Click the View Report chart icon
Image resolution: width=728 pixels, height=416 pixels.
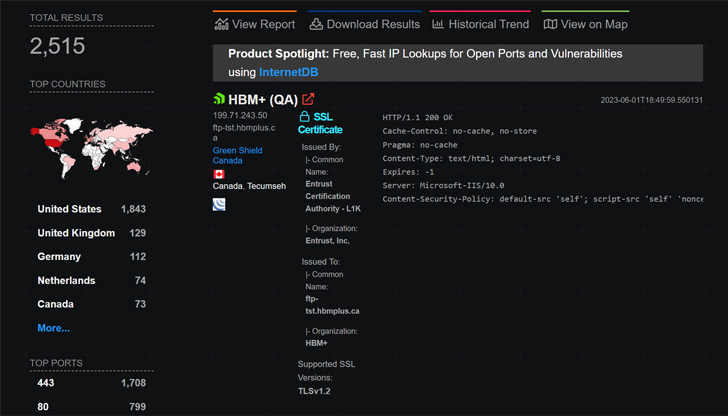click(221, 24)
